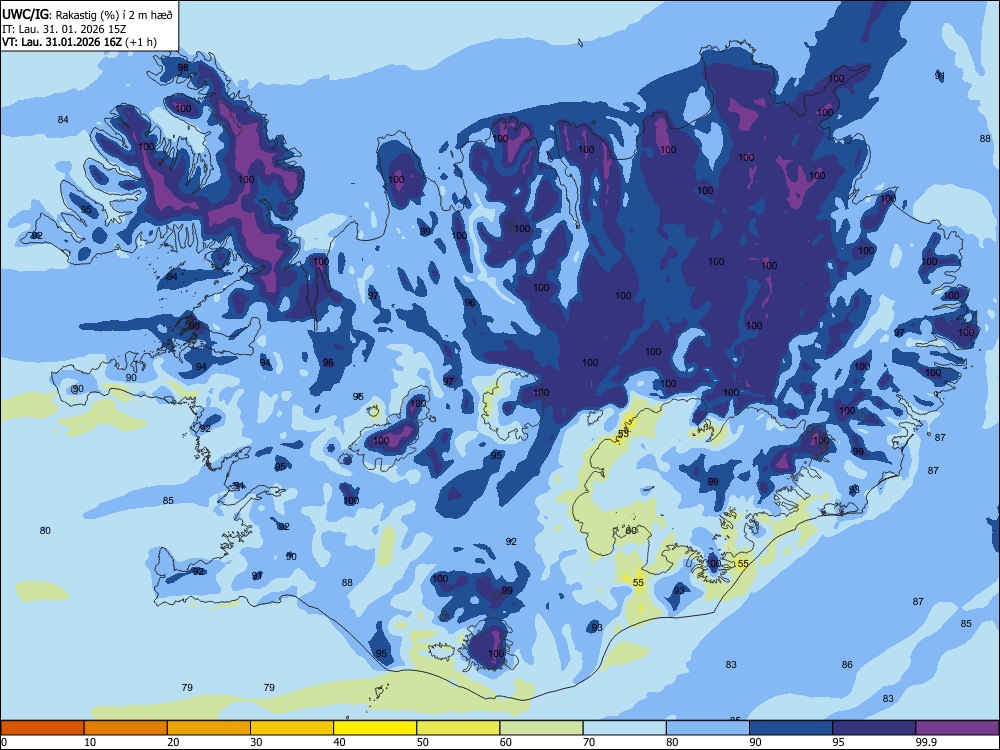Screen dimensions: 1000x750
Task: Click the '70' legend tick label
Action: click(x=589, y=742)
